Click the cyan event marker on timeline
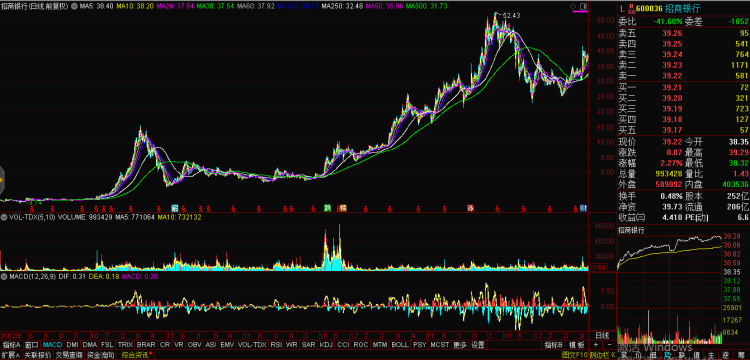The width and height of the screenshot is (750, 360). [175, 208]
